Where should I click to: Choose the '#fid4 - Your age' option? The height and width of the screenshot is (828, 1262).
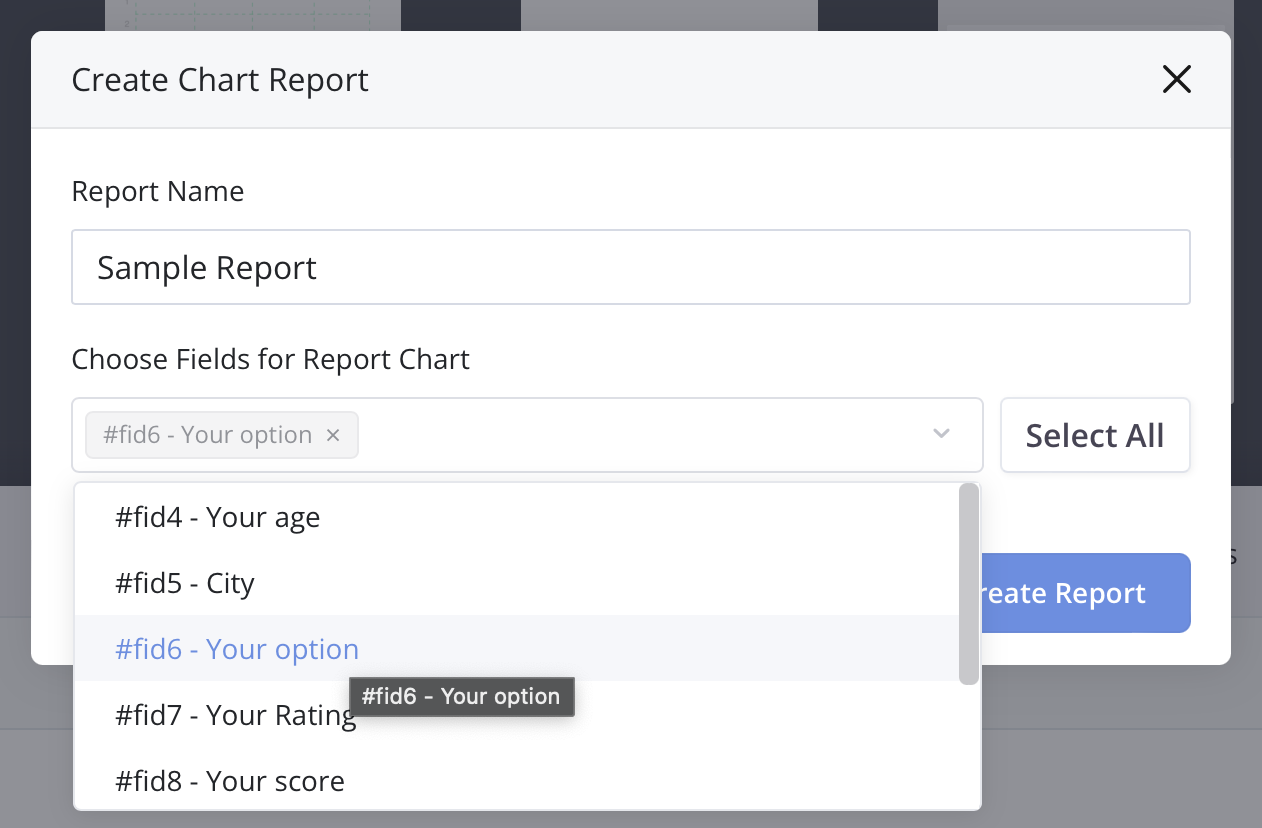pyautogui.click(x=218, y=517)
